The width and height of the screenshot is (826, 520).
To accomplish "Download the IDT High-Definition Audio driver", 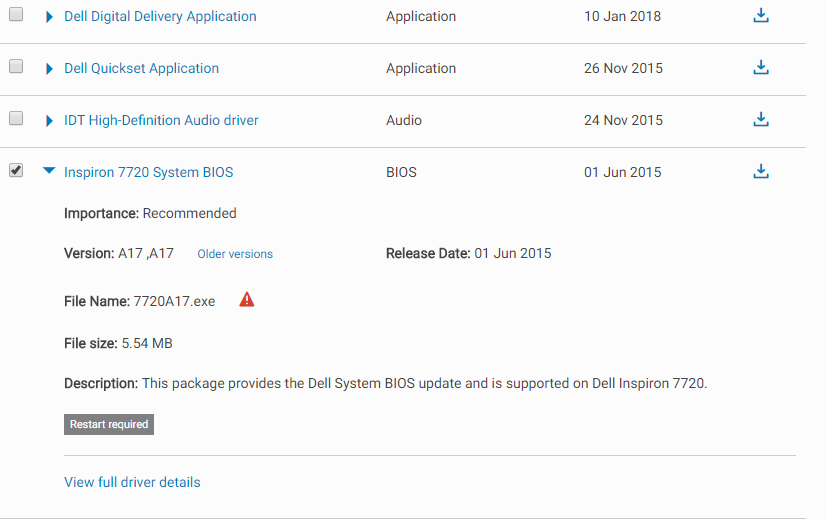I will point(761,120).
